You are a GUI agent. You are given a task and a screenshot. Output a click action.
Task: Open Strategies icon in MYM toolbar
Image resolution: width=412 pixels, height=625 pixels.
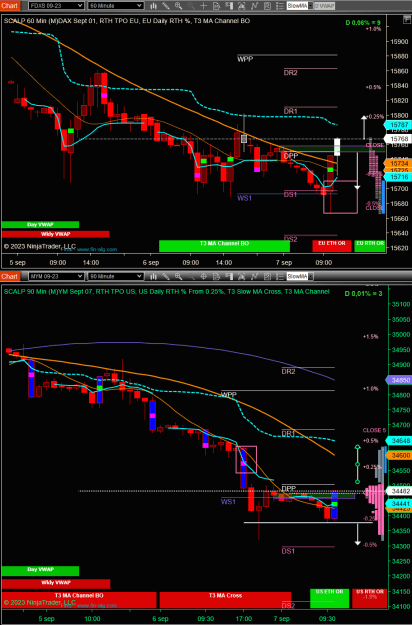click(x=267, y=276)
